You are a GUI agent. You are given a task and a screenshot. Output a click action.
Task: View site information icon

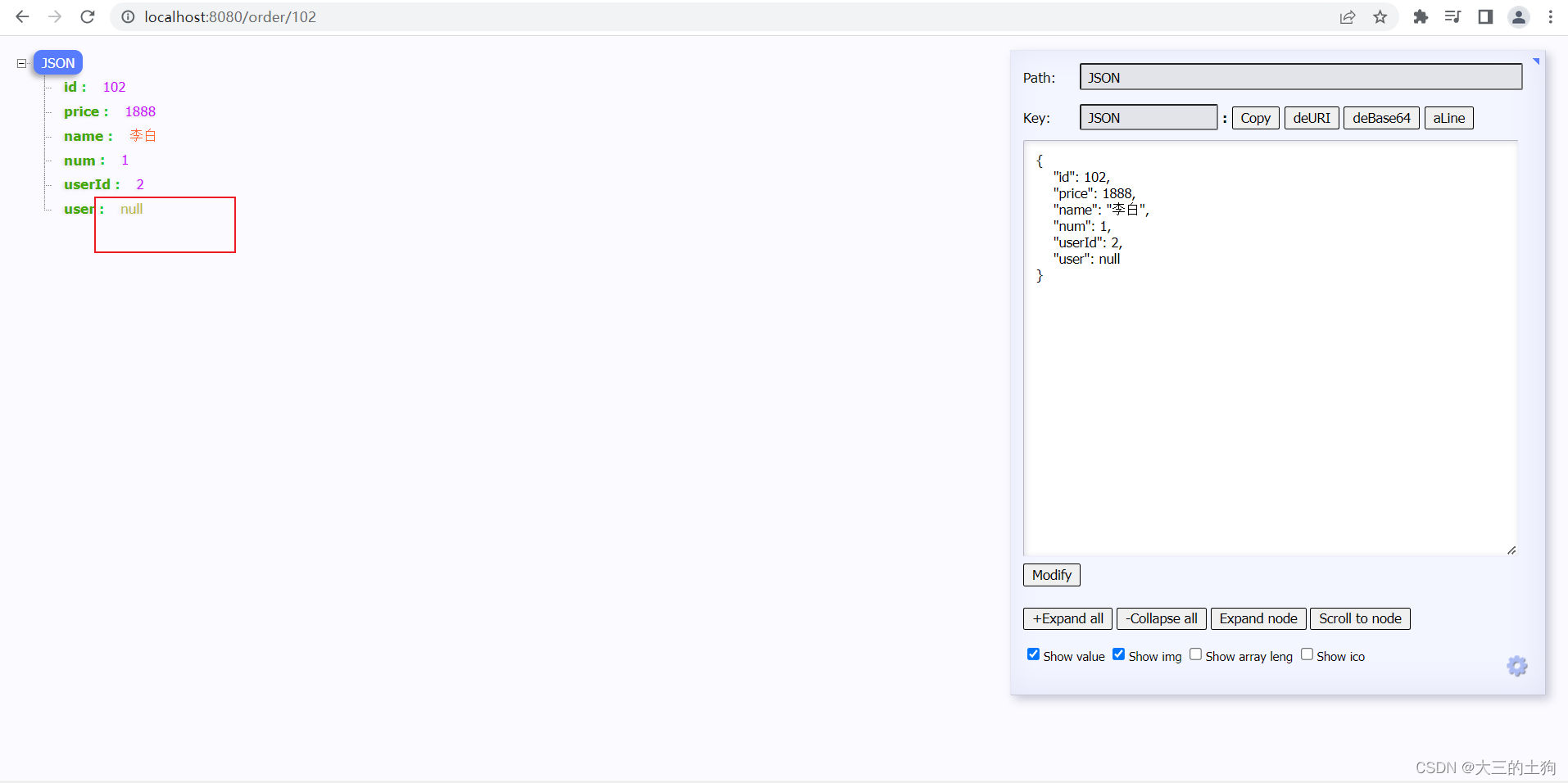pos(128,16)
